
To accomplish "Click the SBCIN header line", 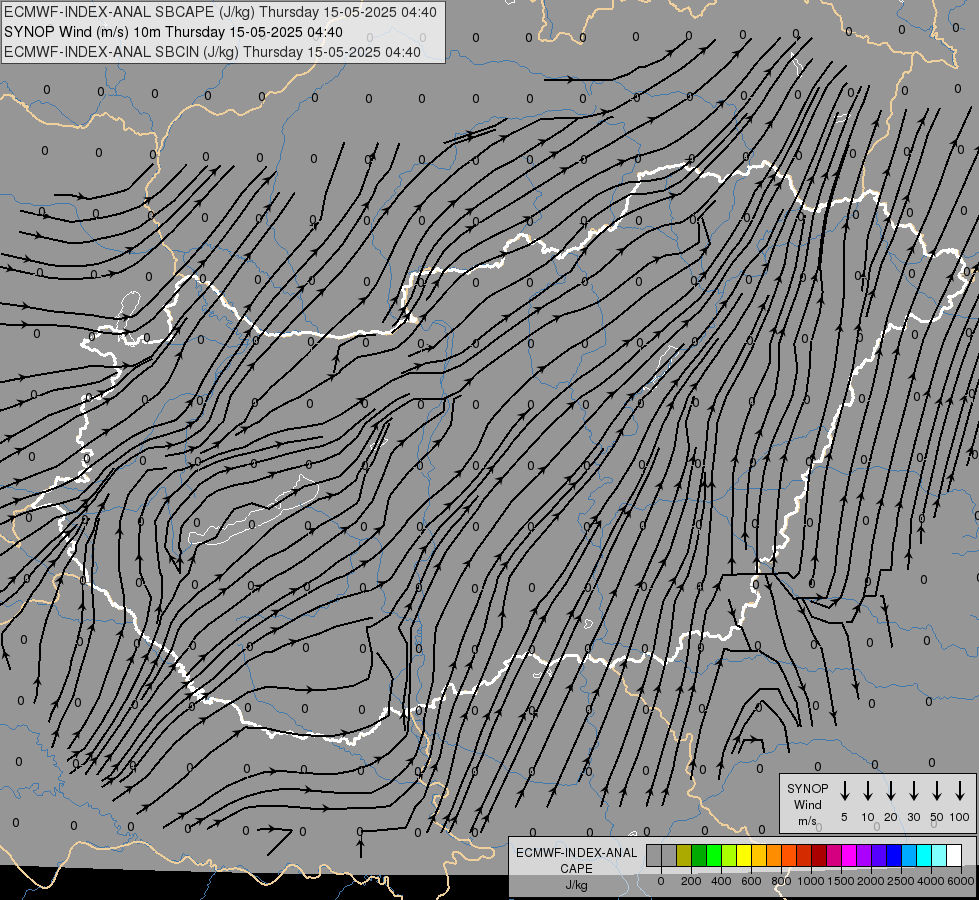I will [212, 52].
